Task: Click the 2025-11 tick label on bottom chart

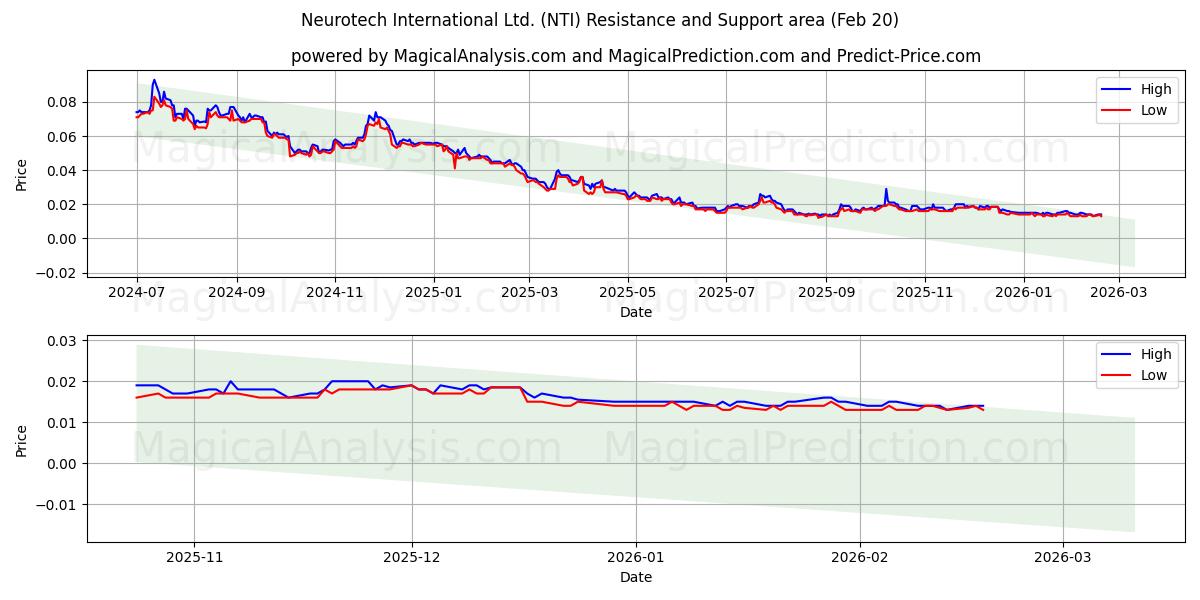Action: tap(194, 557)
